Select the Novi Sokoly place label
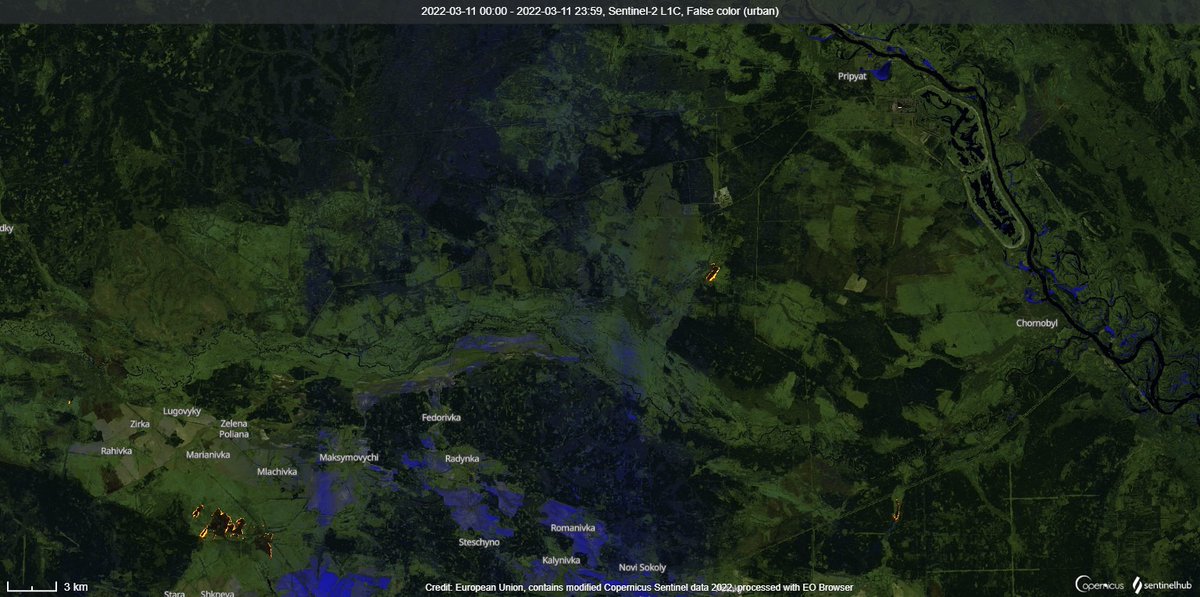The height and width of the screenshot is (597, 1200). point(642,568)
